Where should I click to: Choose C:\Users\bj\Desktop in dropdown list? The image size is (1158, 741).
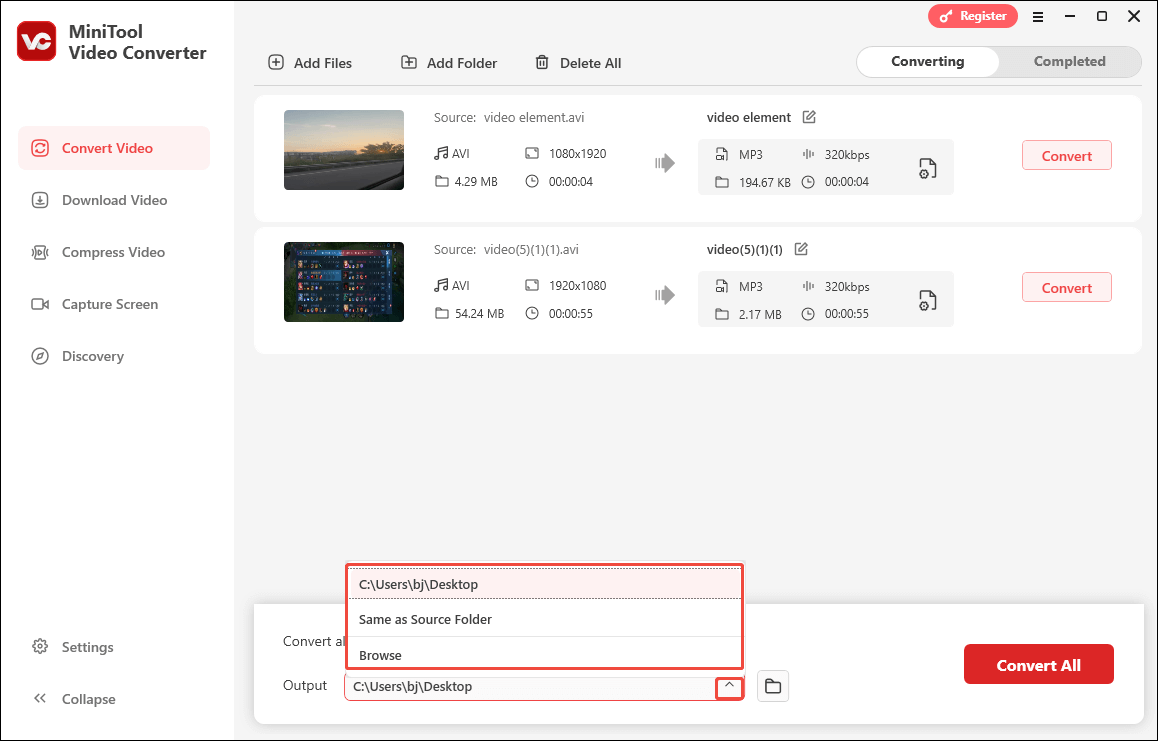coord(544,584)
